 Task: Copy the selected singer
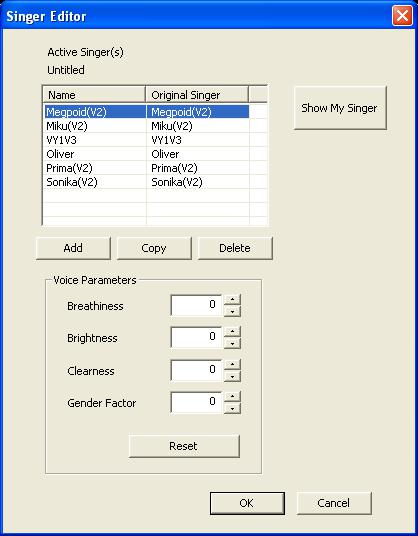[154, 248]
